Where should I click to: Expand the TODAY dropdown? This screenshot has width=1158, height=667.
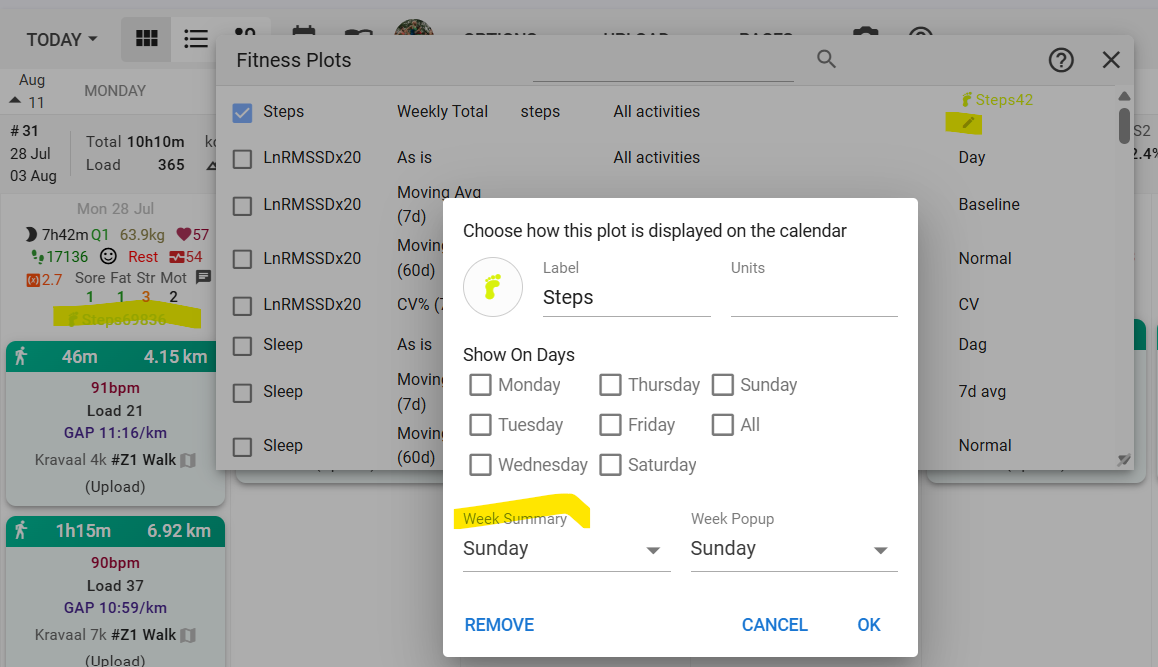[62, 40]
